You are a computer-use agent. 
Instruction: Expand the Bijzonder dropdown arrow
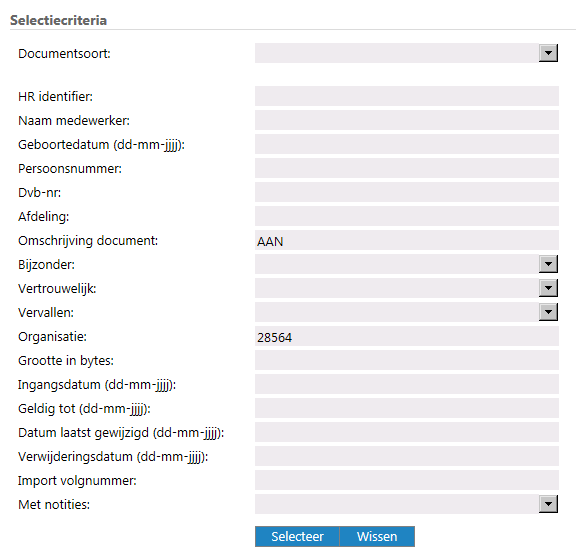click(548, 264)
